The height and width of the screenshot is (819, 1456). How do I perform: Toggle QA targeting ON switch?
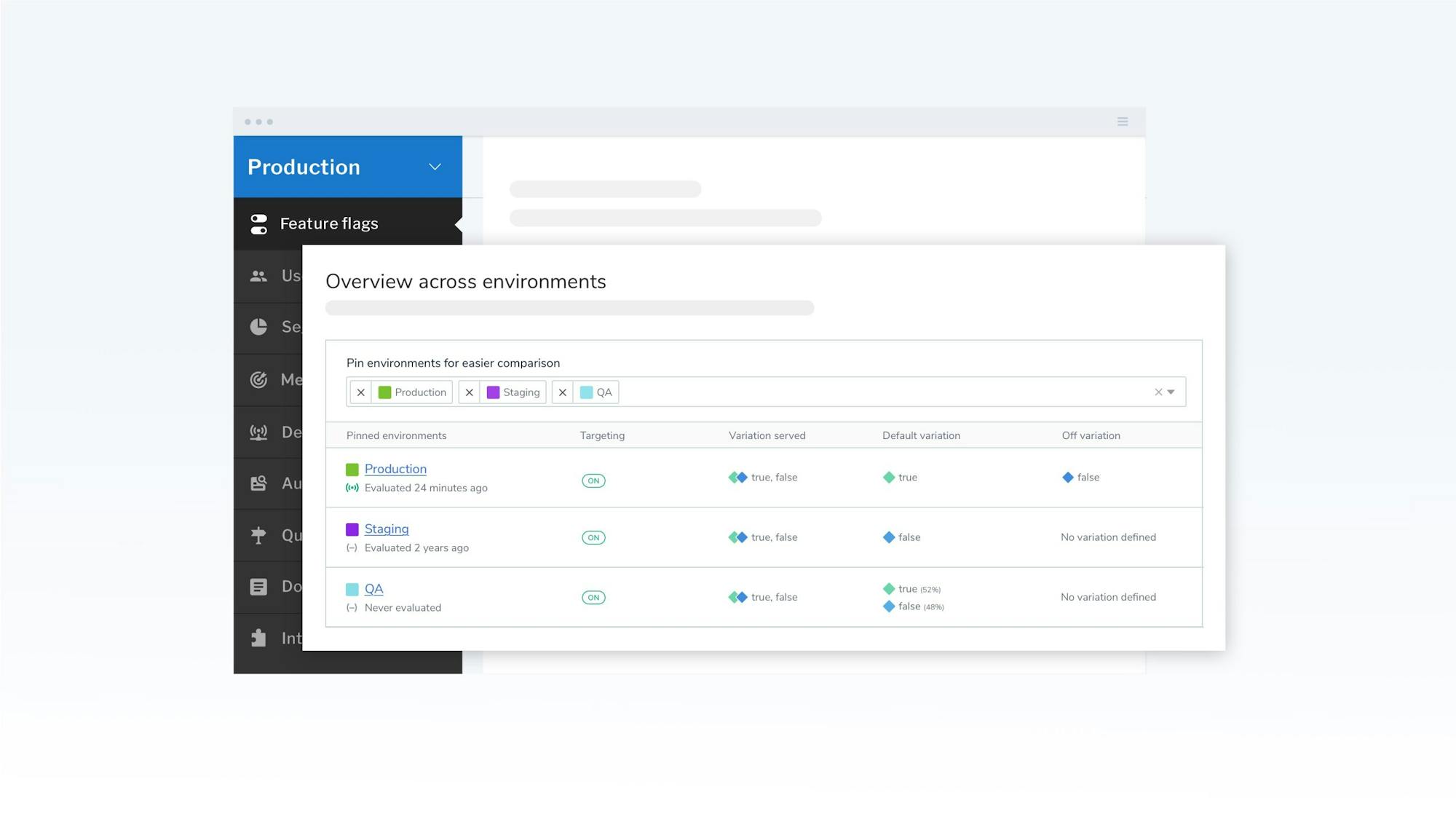593,598
